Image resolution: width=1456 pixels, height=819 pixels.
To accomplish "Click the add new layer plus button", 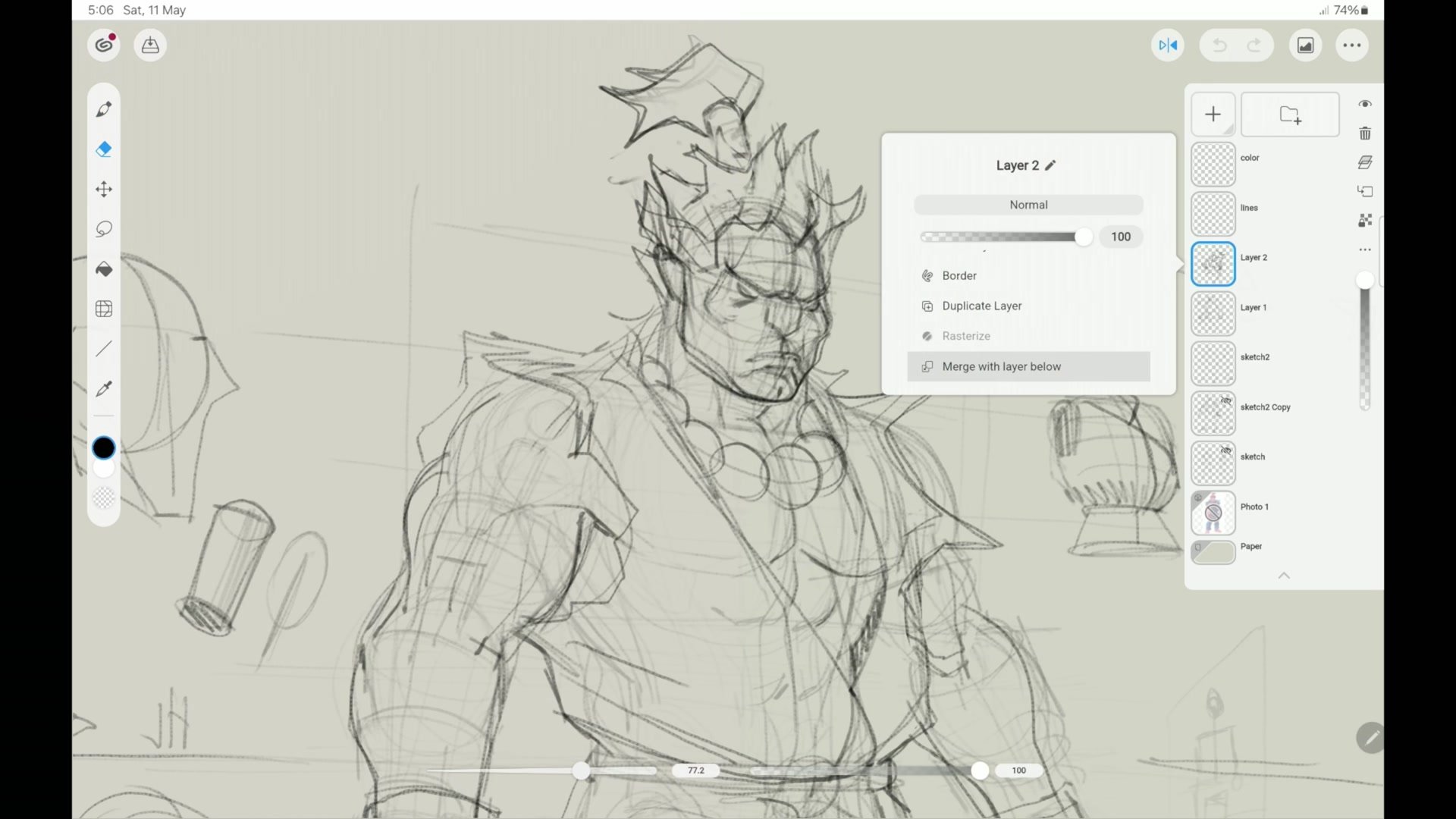I will coord(1213,114).
